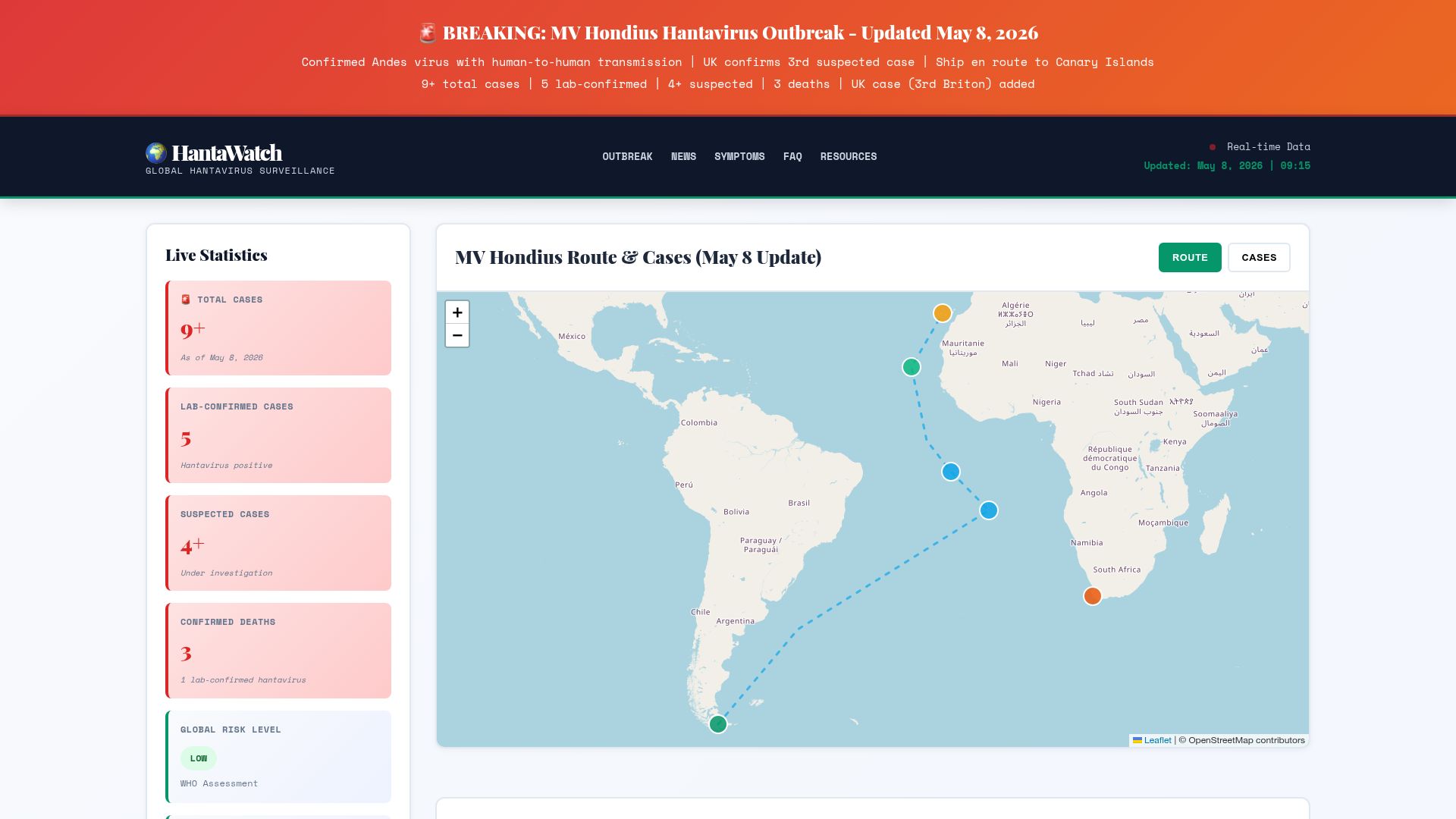
Task: Click the 'GLOBAL HANTAVIRUS SURVEILLANCE' tagline
Action: pos(240,171)
